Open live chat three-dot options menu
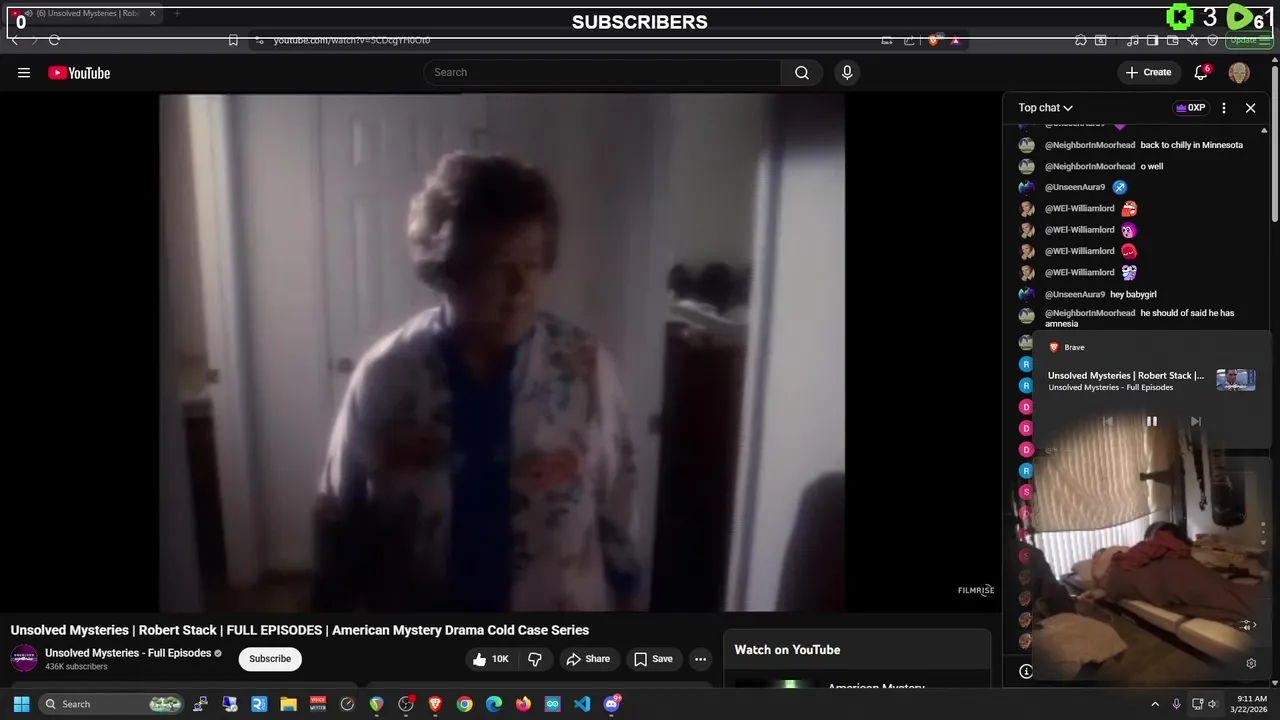The height and width of the screenshot is (720, 1280). click(x=1224, y=108)
